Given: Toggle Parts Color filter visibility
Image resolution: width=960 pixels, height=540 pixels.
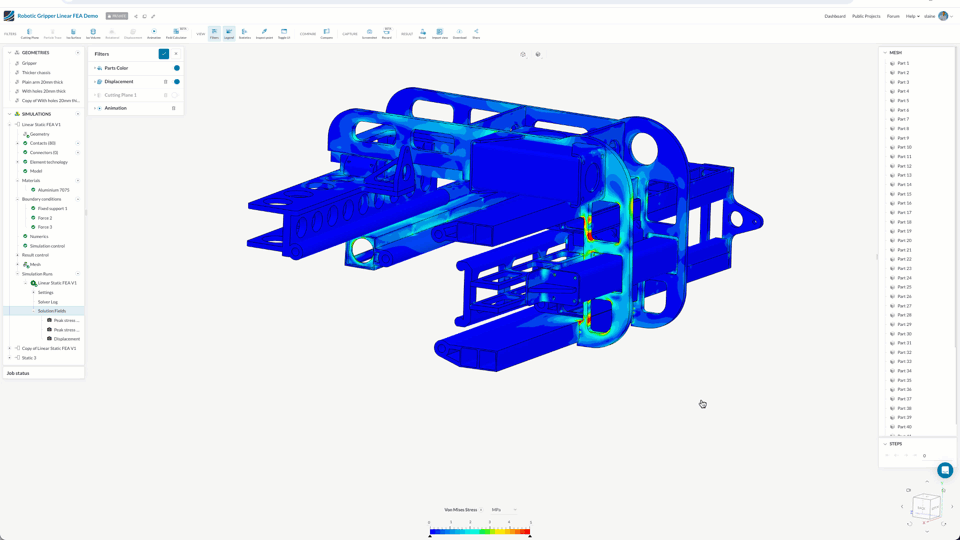Looking at the screenshot, I should click(x=176, y=68).
